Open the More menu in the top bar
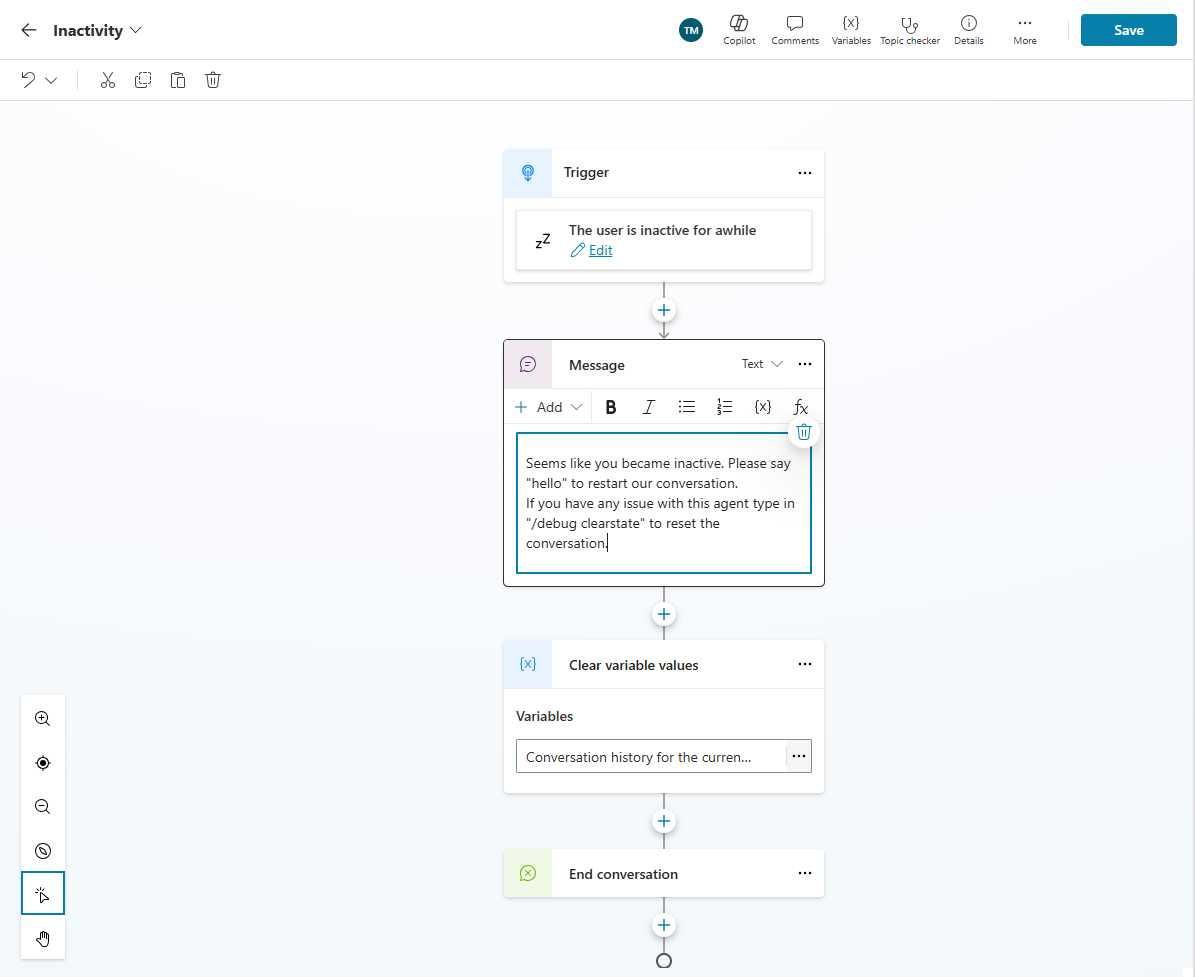 click(1024, 29)
